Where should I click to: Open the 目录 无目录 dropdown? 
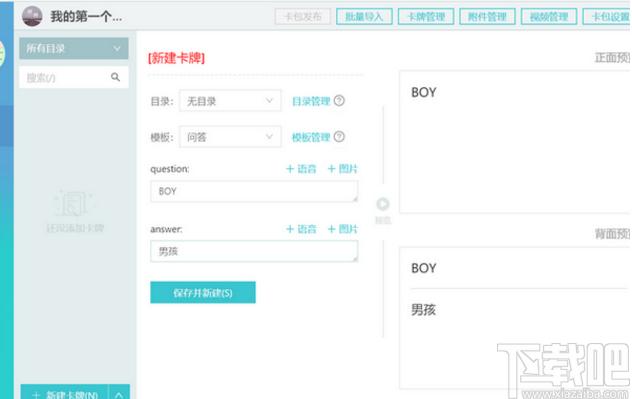pos(230,101)
